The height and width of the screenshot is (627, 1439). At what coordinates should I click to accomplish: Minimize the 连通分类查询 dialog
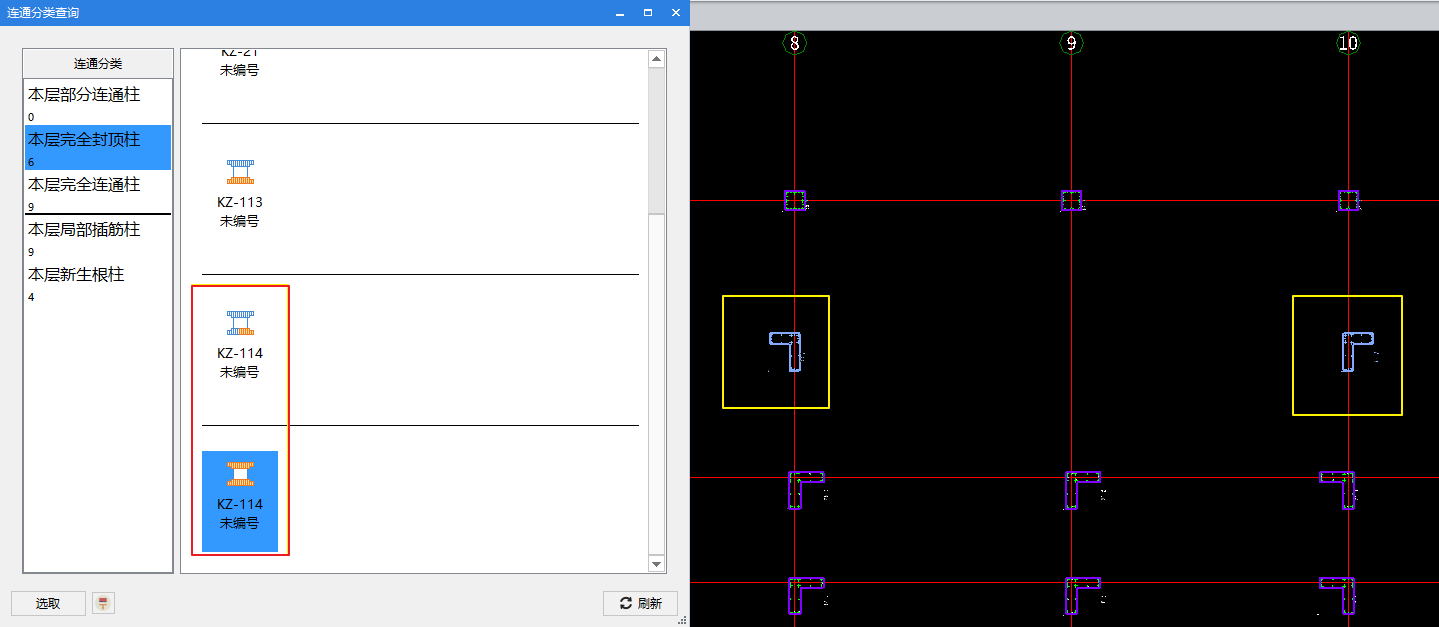pyautogui.click(x=620, y=12)
